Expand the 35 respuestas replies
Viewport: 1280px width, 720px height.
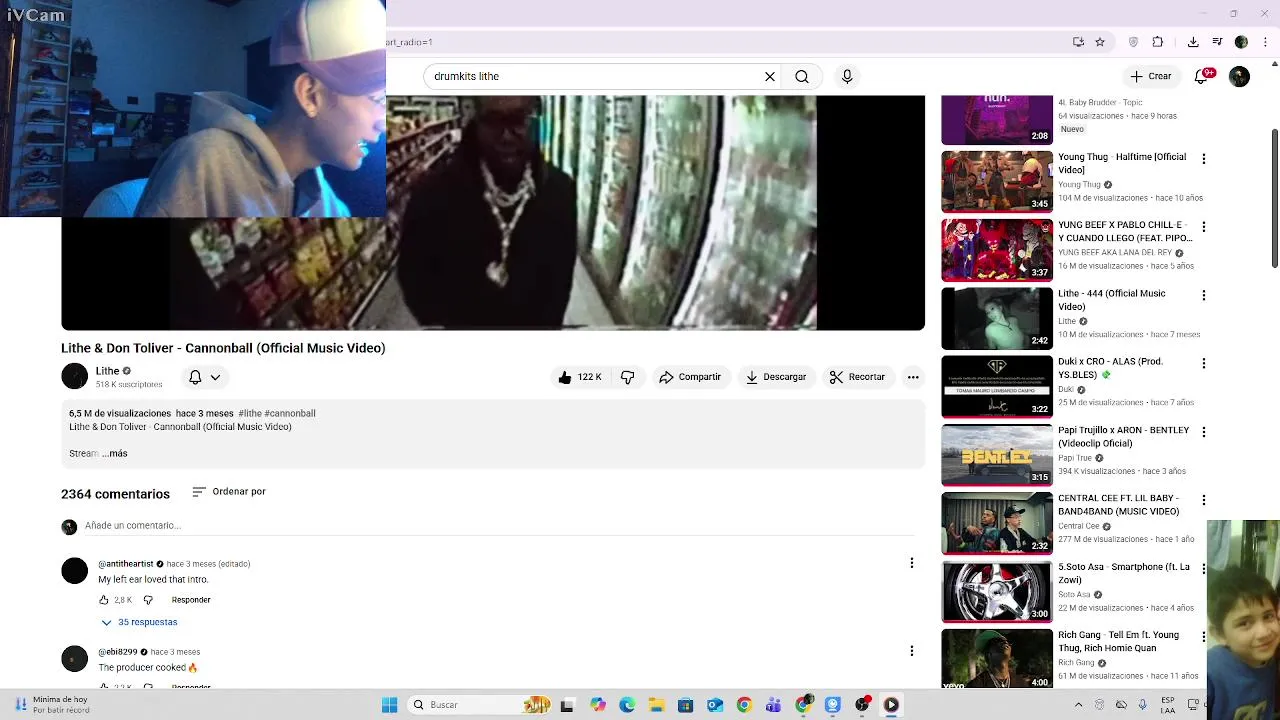point(139,622)
